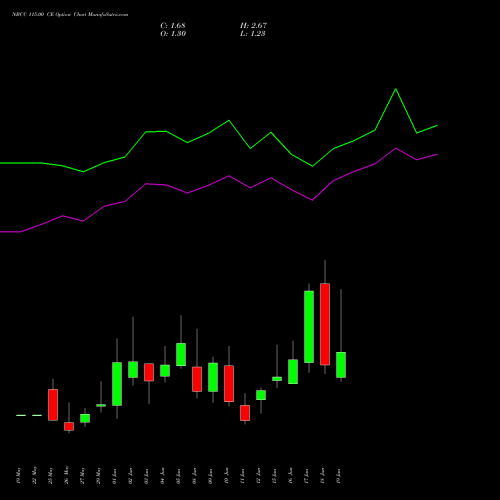Select the red candle above 08 Jun

point(197,379)
